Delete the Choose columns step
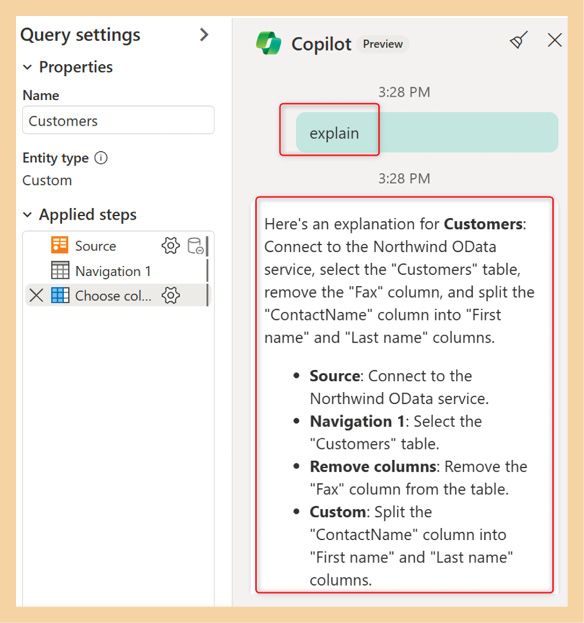Screen dimensions: 584x623 click(x=37, y=295)
